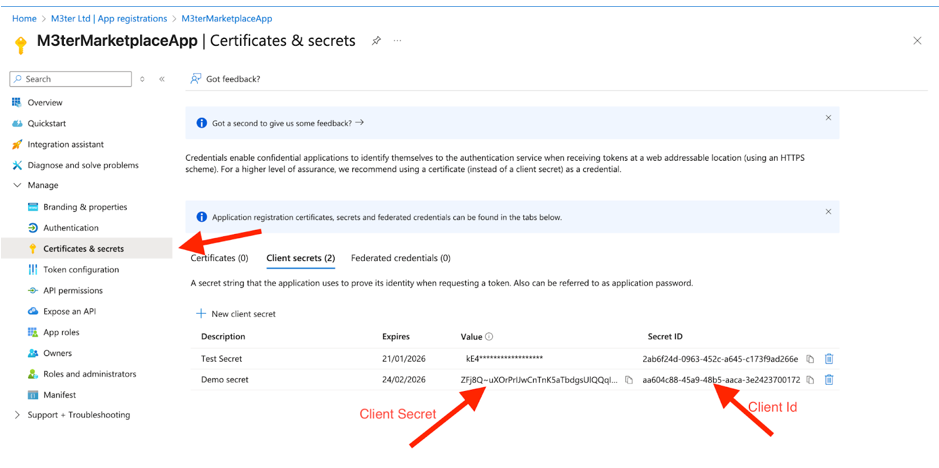Go to Home breadcrumb link
The height and width of the screenshot is (468, 939).
[24, 19]
